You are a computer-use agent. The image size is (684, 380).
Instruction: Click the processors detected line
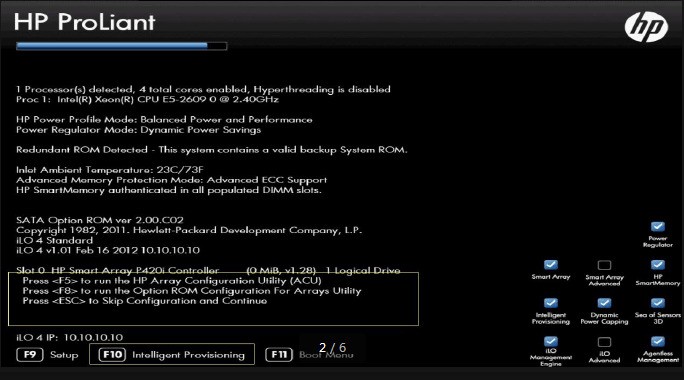coord(203,89)
